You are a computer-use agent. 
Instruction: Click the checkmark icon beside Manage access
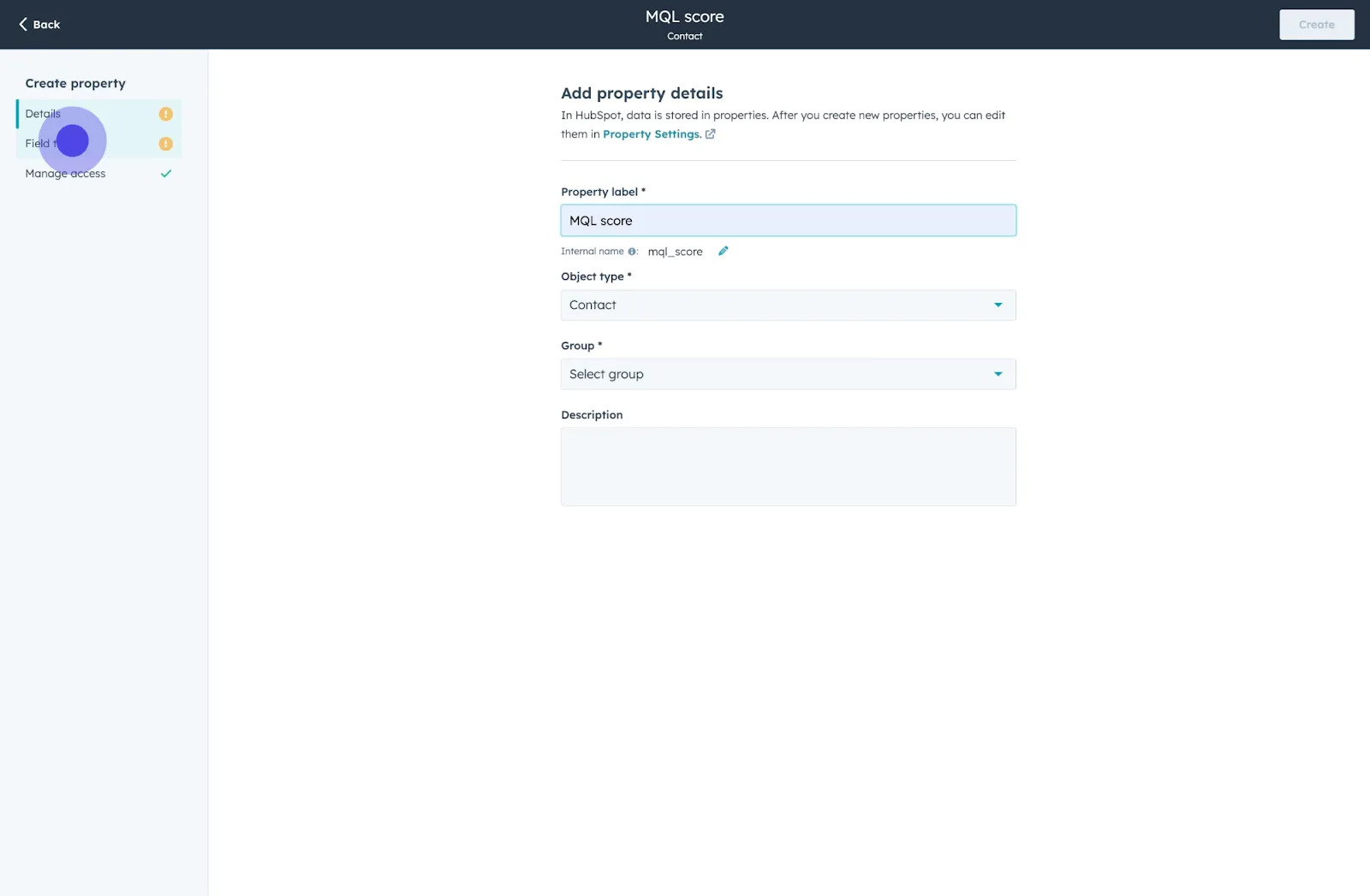[x=166, y=174]
